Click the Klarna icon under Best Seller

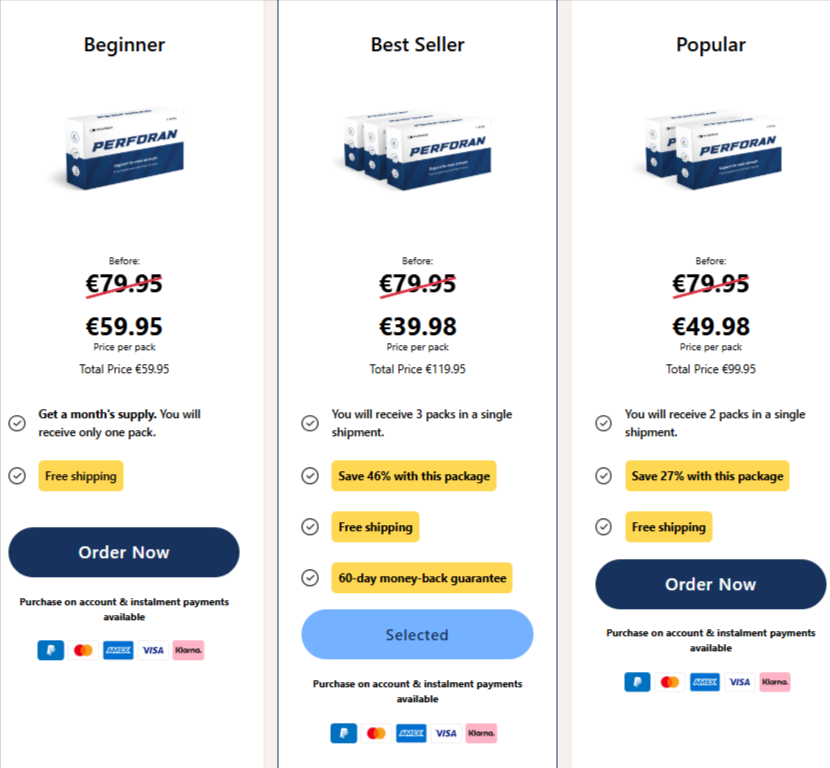481,733
